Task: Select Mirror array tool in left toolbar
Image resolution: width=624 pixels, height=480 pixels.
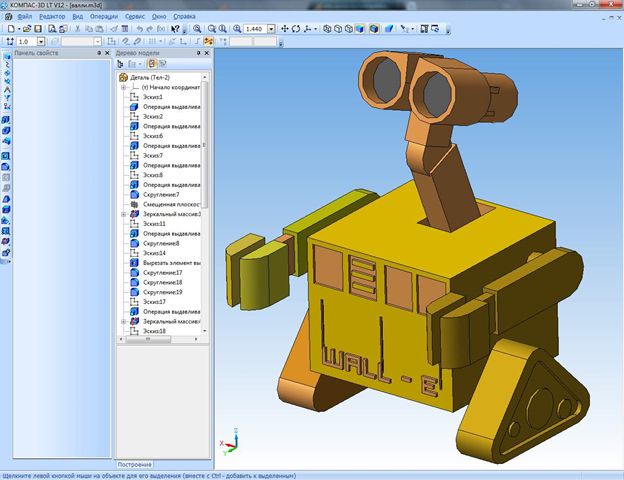Action: 6,242
